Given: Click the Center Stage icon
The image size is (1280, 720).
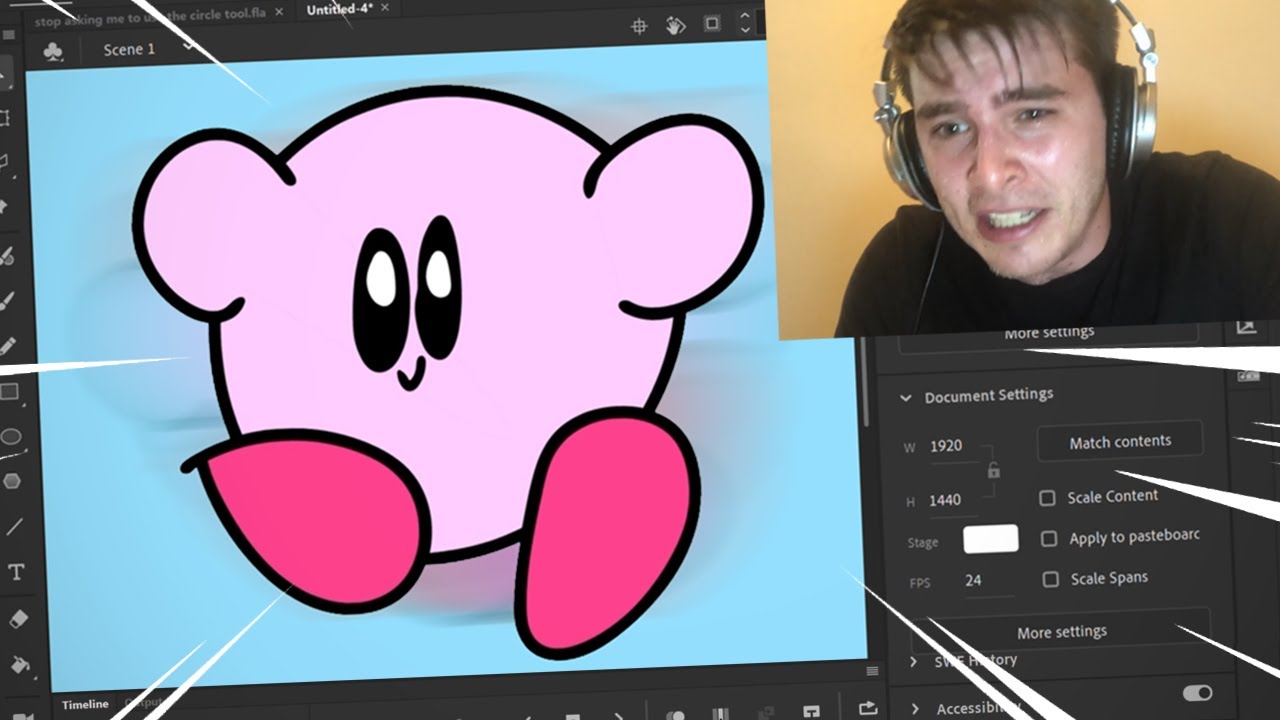Looking at the screenshot, I should (x=640, y=26).
